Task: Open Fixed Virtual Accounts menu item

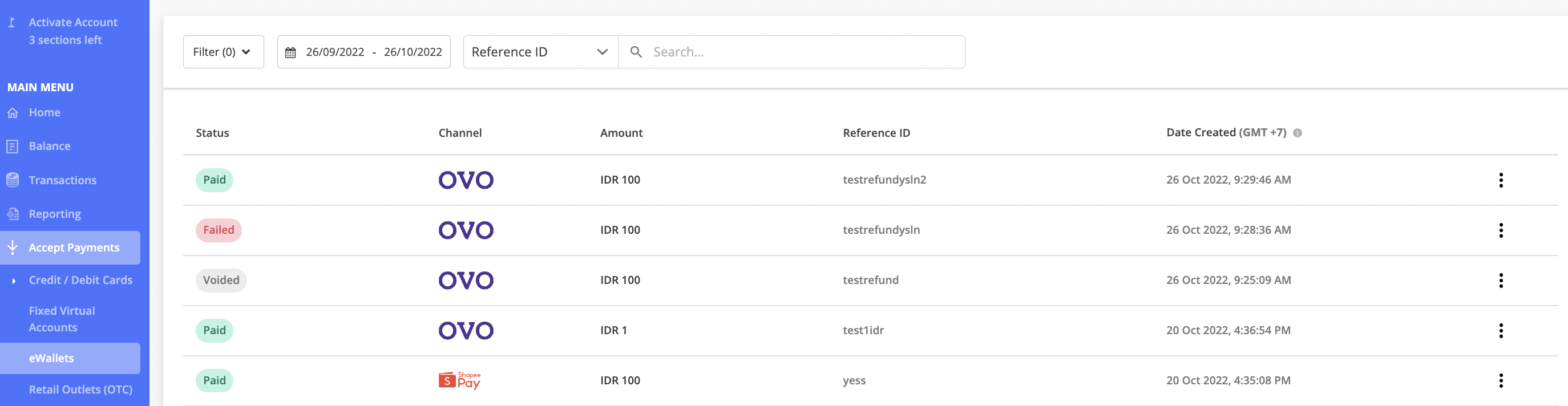Action: click(x=62, y=319)
